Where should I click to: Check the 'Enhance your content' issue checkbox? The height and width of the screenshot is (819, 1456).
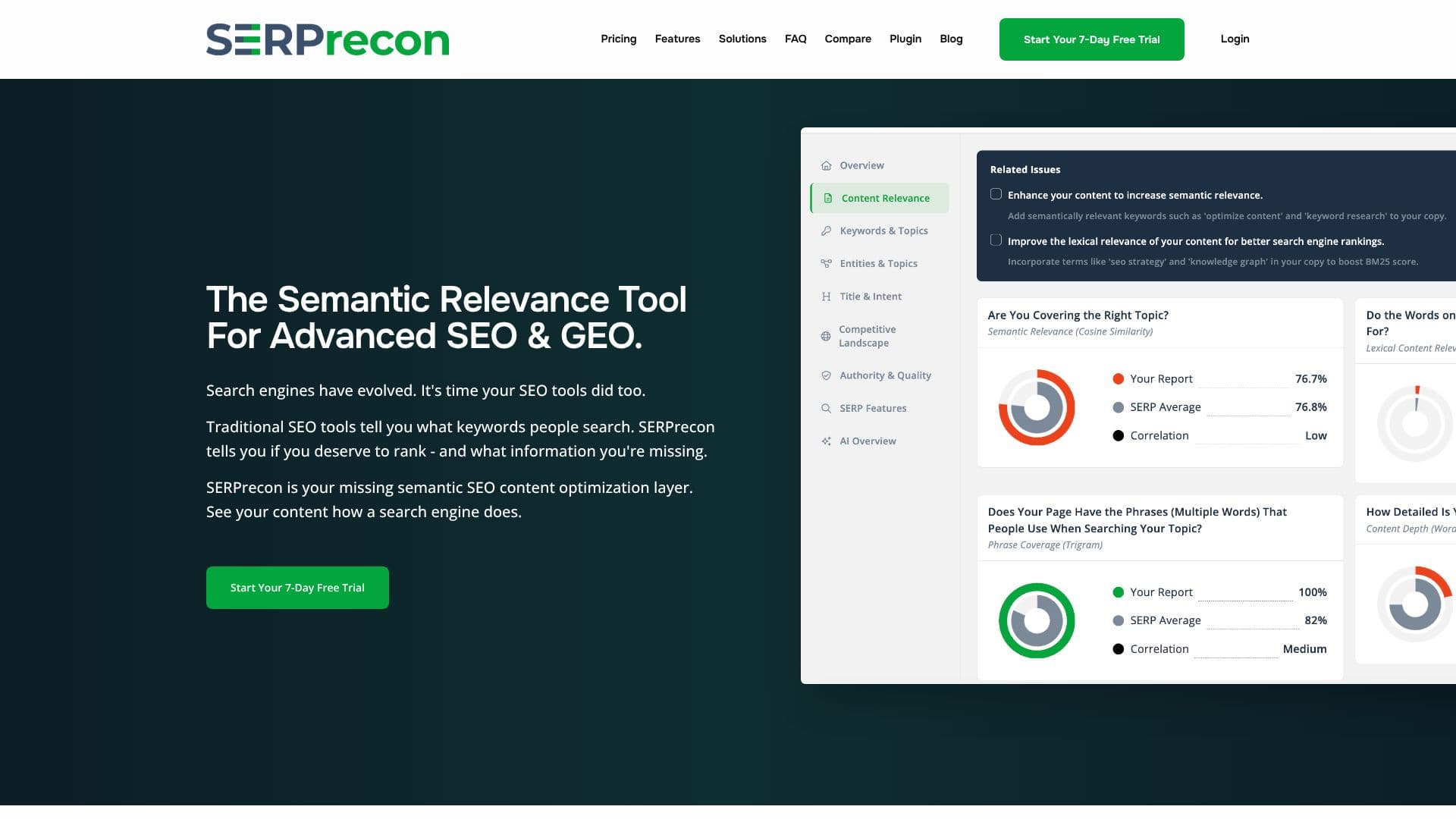tap(996, 194)
